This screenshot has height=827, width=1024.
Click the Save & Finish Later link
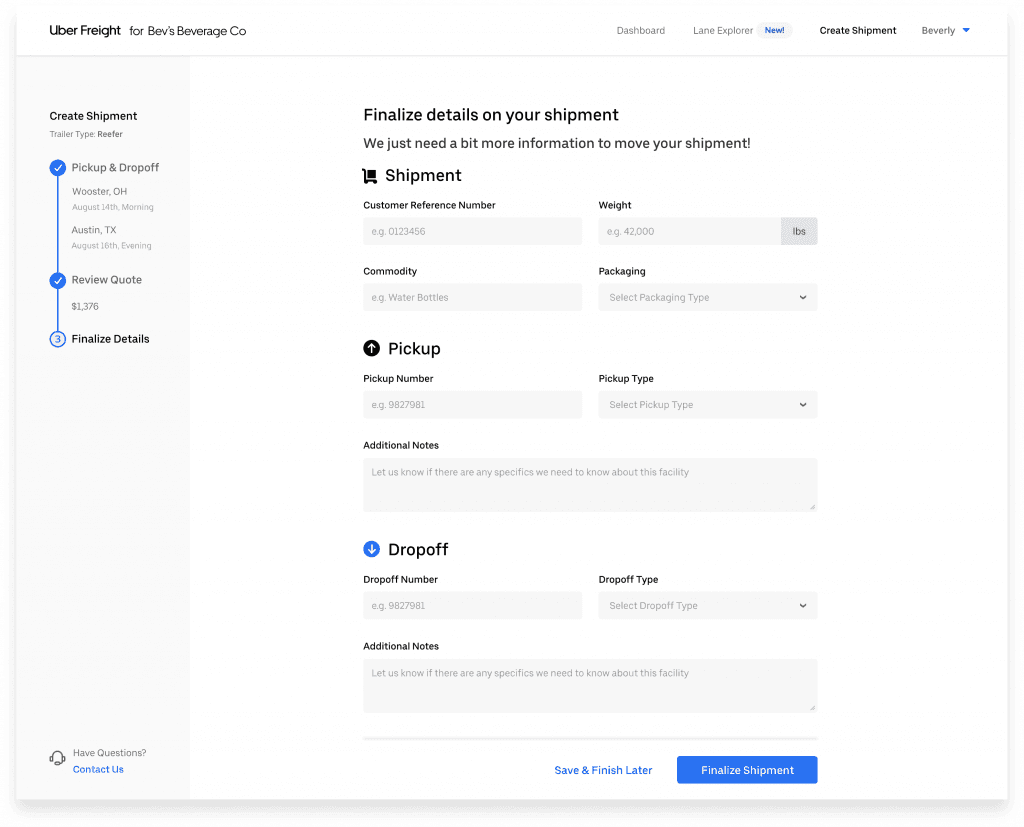(603, 770)
